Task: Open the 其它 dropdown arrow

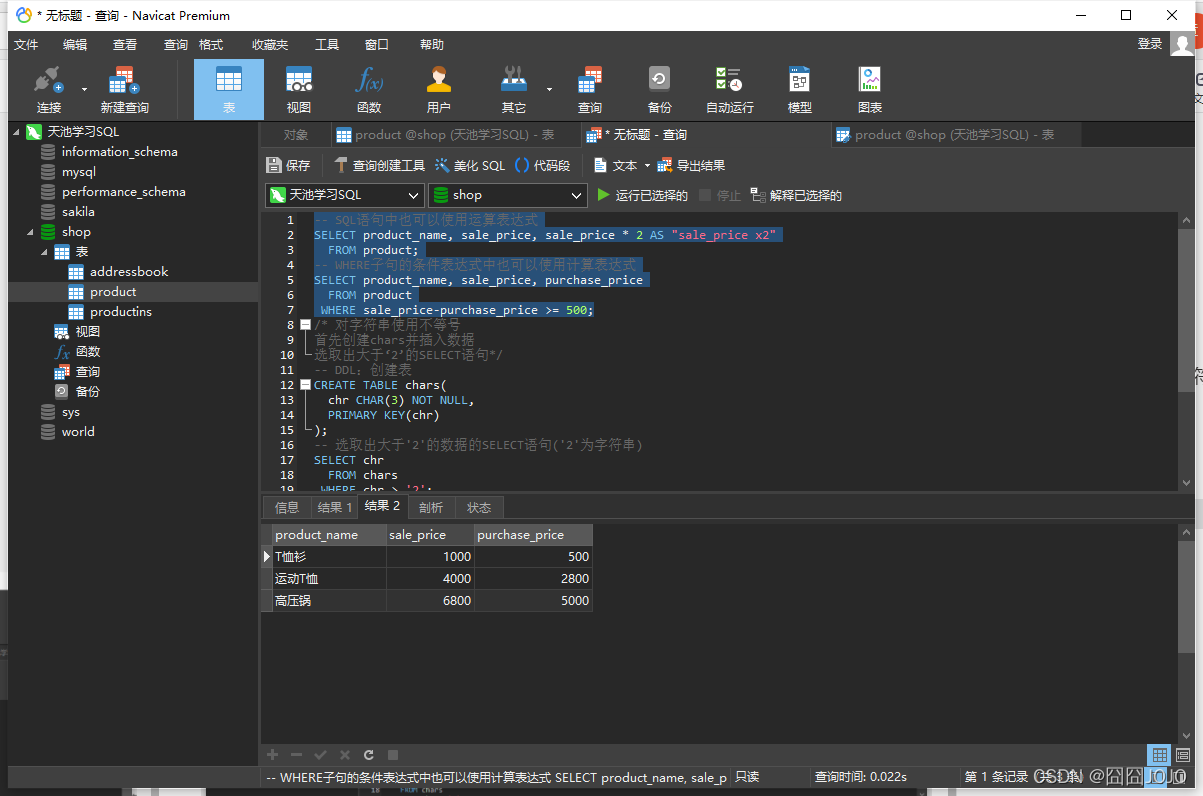Action: pos(549,89)
